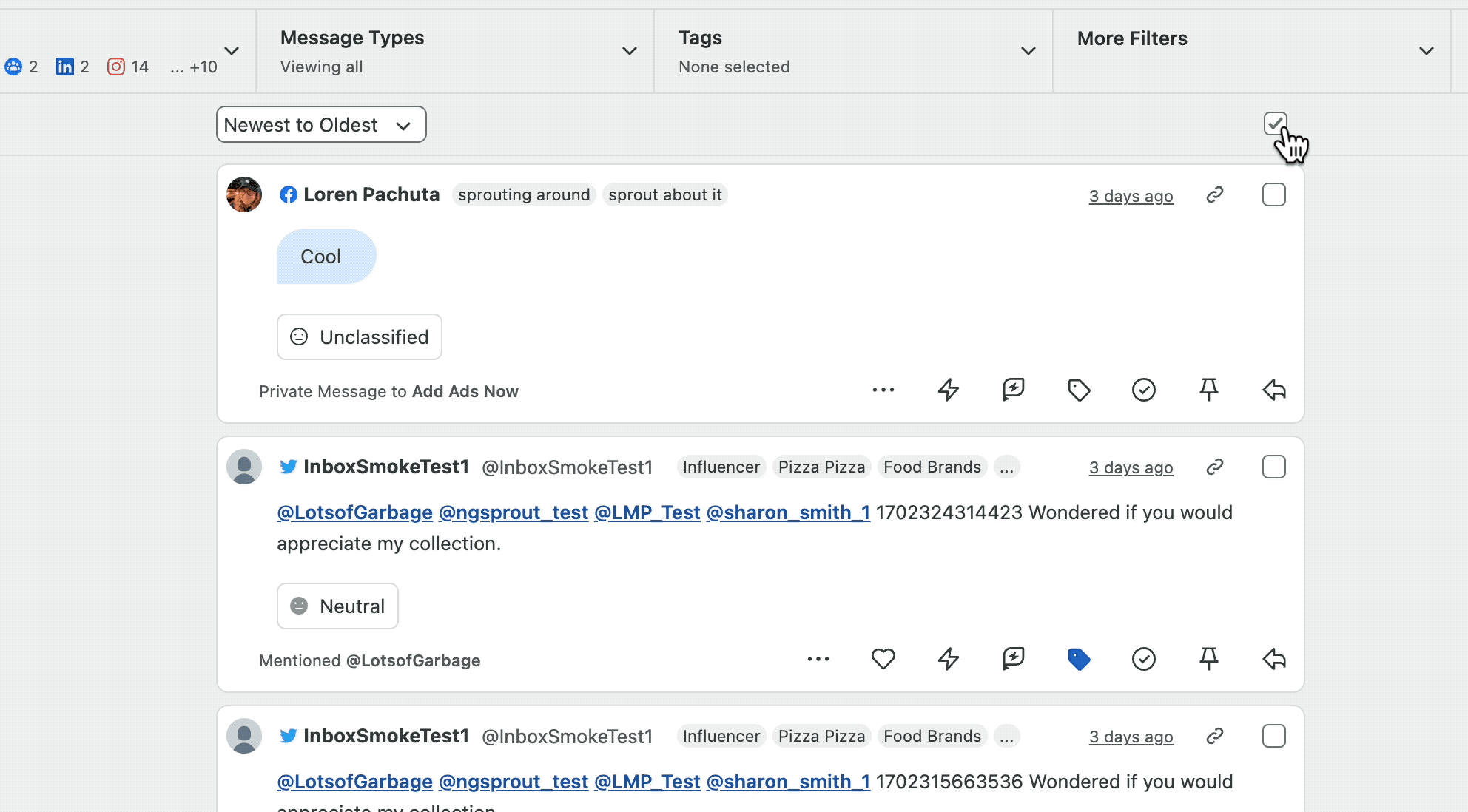The width and height of the screenshot is (1468, 812).
Task: Like the tweet containing 1702324314423
Action: pyautogui.click(x=883, y=659)
